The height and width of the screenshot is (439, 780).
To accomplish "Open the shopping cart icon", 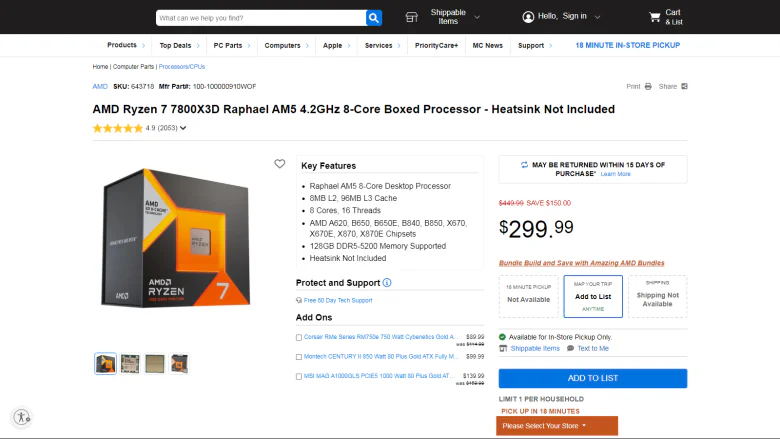I will 655,17.
